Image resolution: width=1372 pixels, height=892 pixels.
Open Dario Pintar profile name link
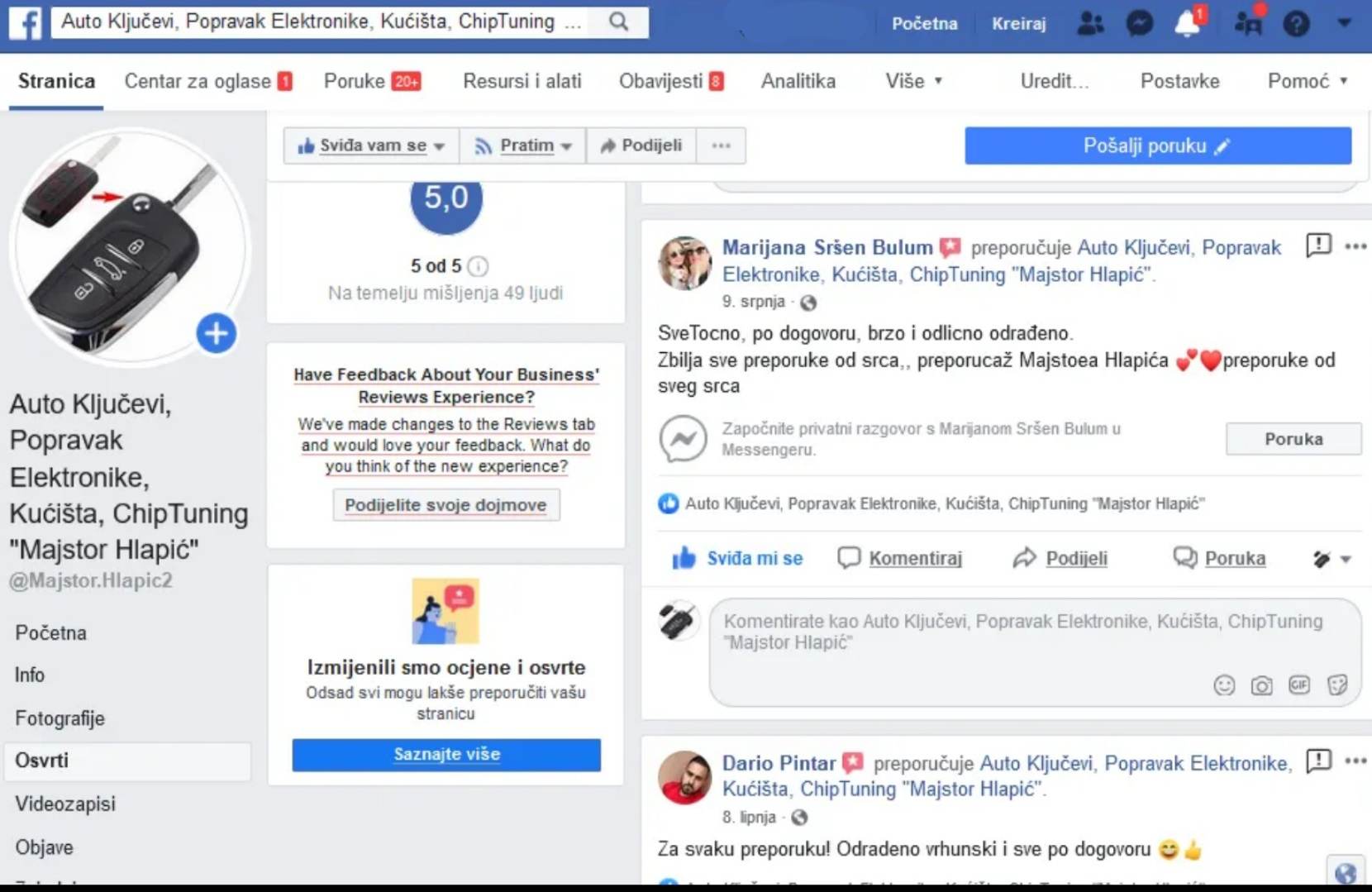tap(779, 763)
